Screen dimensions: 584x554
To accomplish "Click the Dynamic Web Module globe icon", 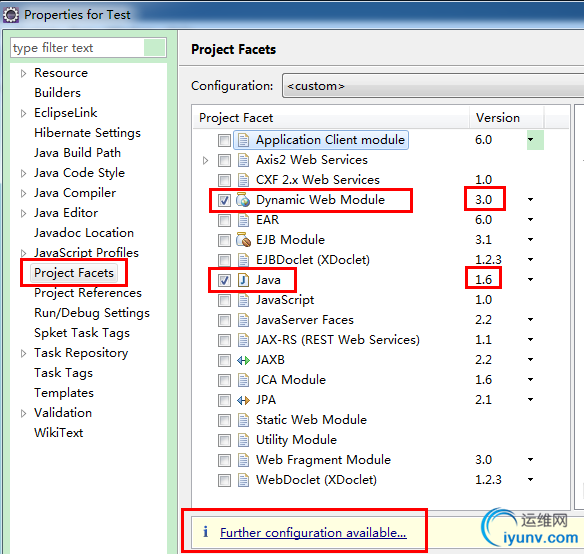I will 243,200.
